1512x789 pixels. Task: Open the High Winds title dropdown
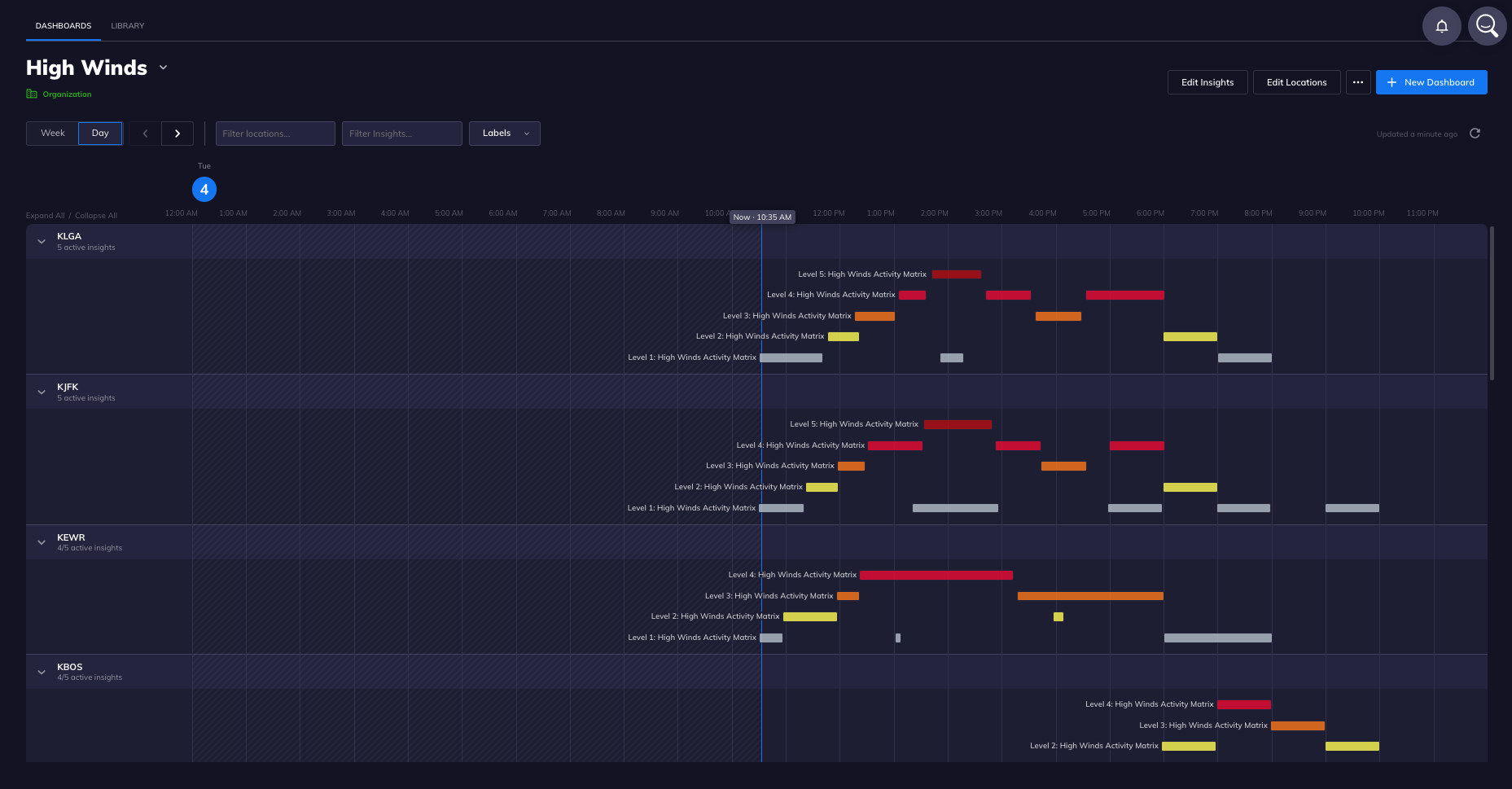click(x=163, y=68)
